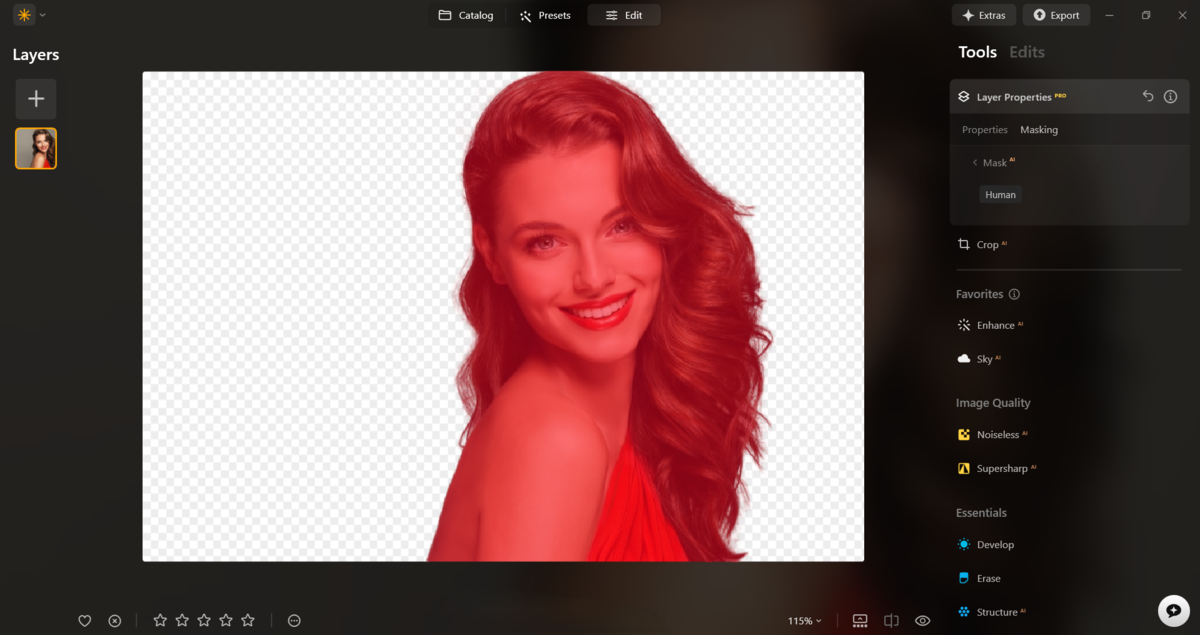Click the Human mask button
This screenshot has width=1200, height=635.
click(x=1000, y=194)
